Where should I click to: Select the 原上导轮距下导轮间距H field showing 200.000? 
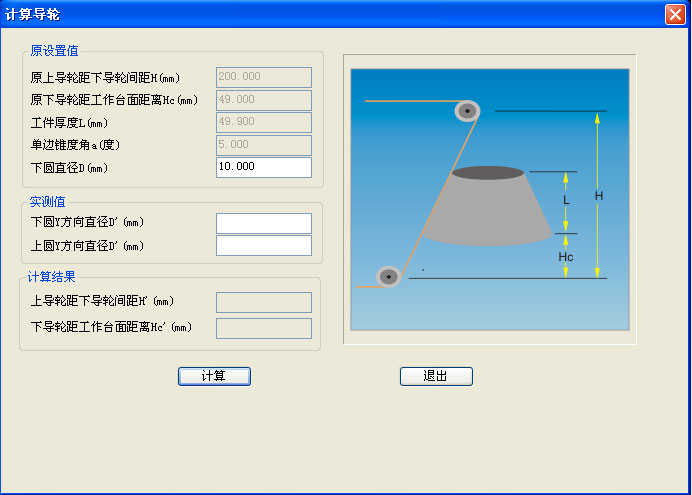[x=263, y=77]
